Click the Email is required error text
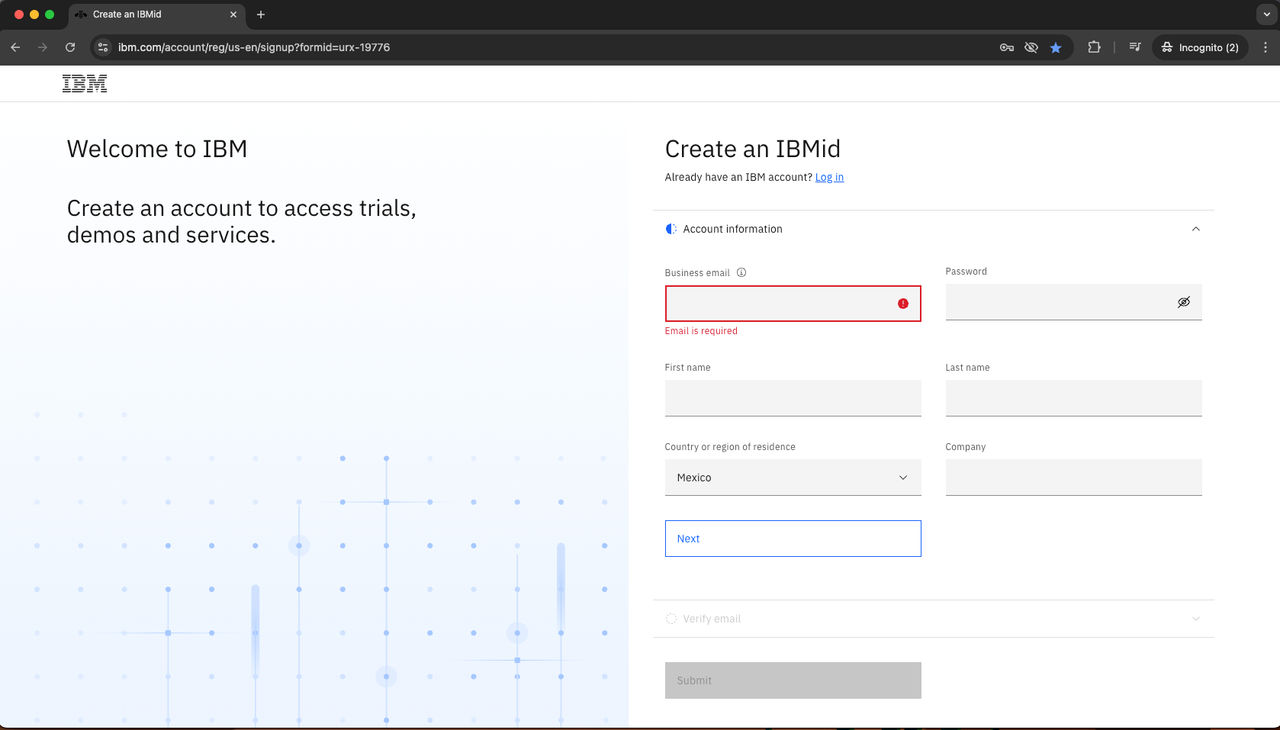Image resolution: width=1280 pixels, height=730 pixels. click(701, 331)
